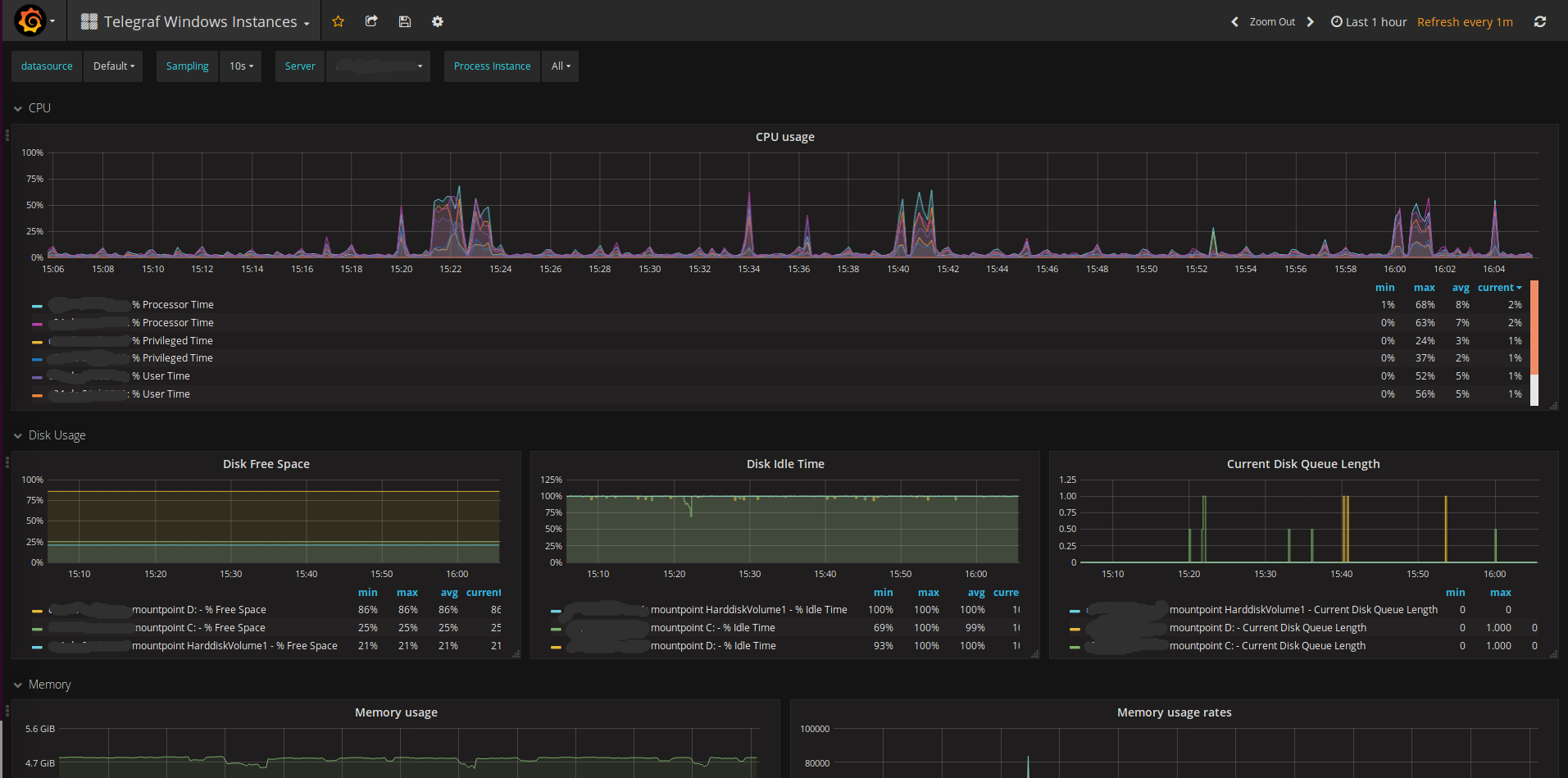Star this dashboard as favorite
Screen dimensions: 1568x778
point(338,22)
